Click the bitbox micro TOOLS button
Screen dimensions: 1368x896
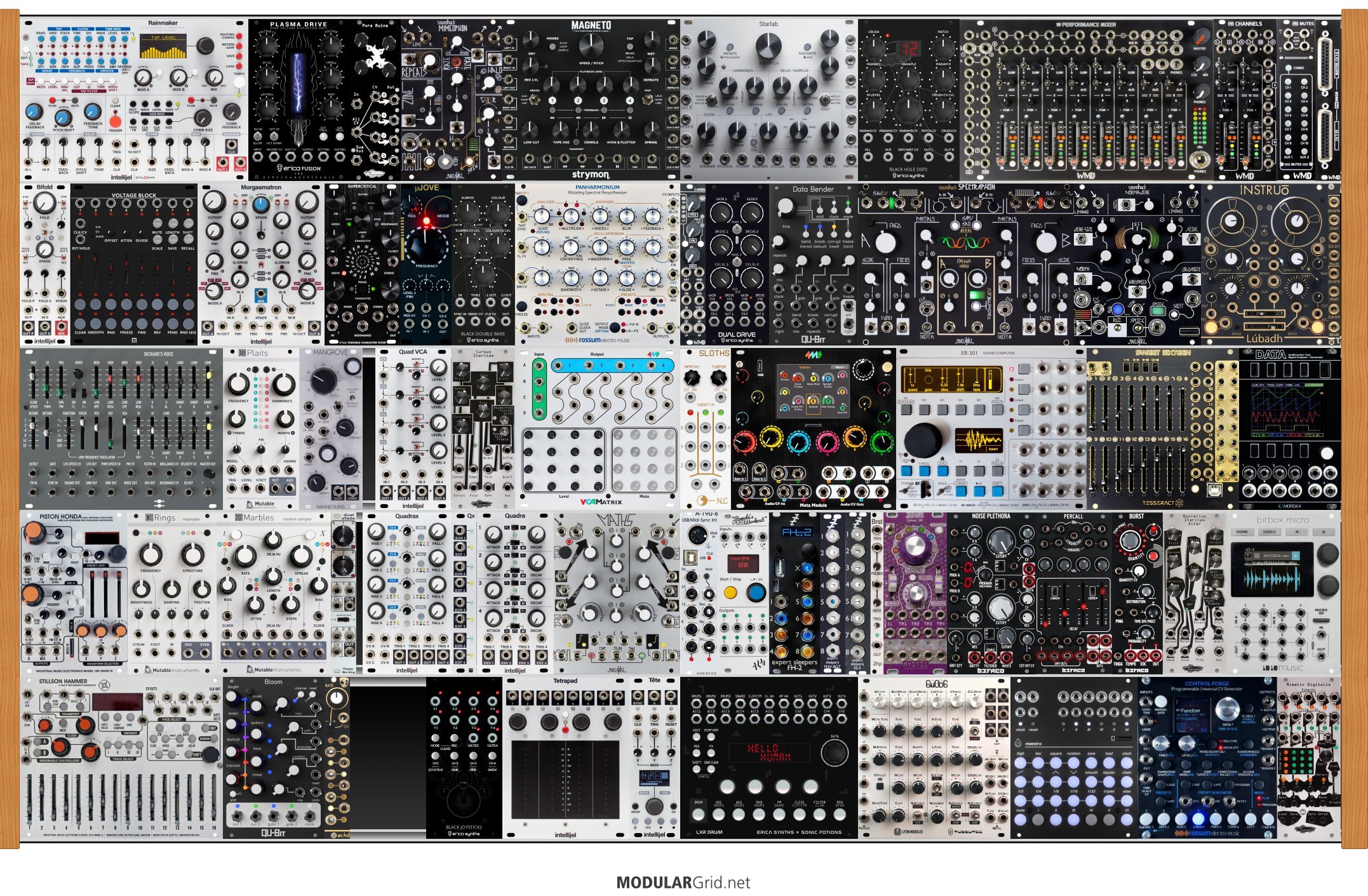tap(1269, 532)
